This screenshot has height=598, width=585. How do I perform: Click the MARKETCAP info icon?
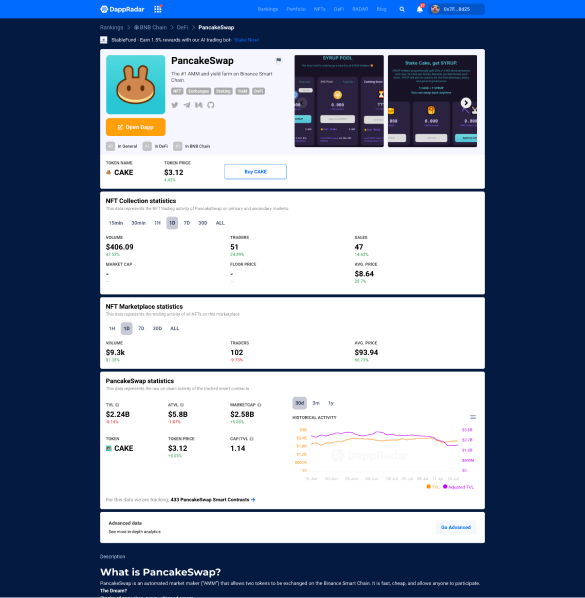(259, 405)
